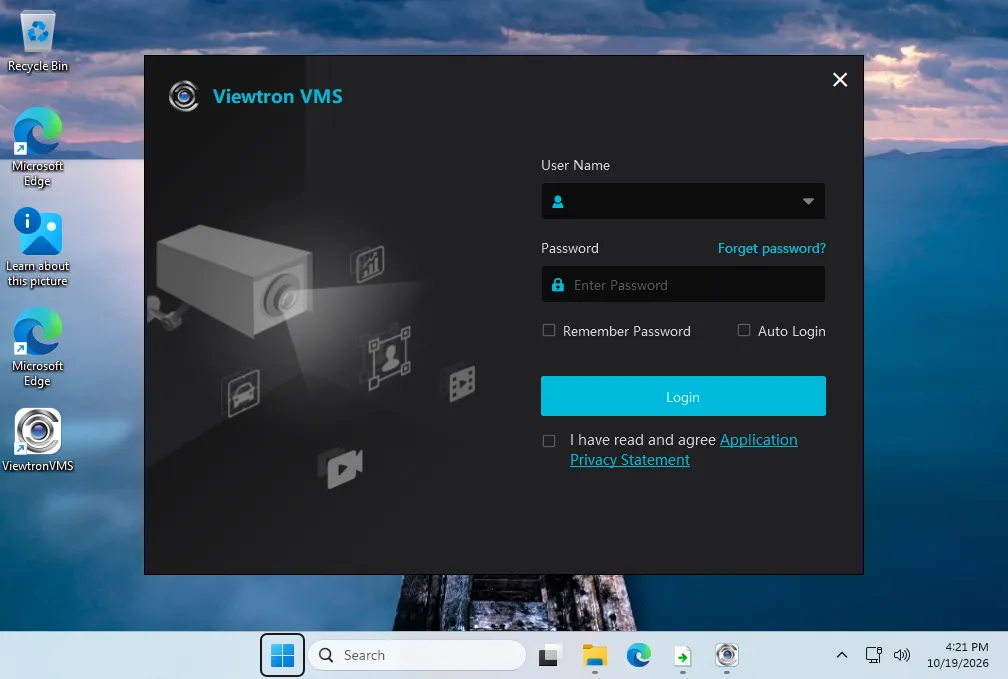Enable the Remember Password checkbox
This screenshot has height=679, width=1008.
click(548, 330)
